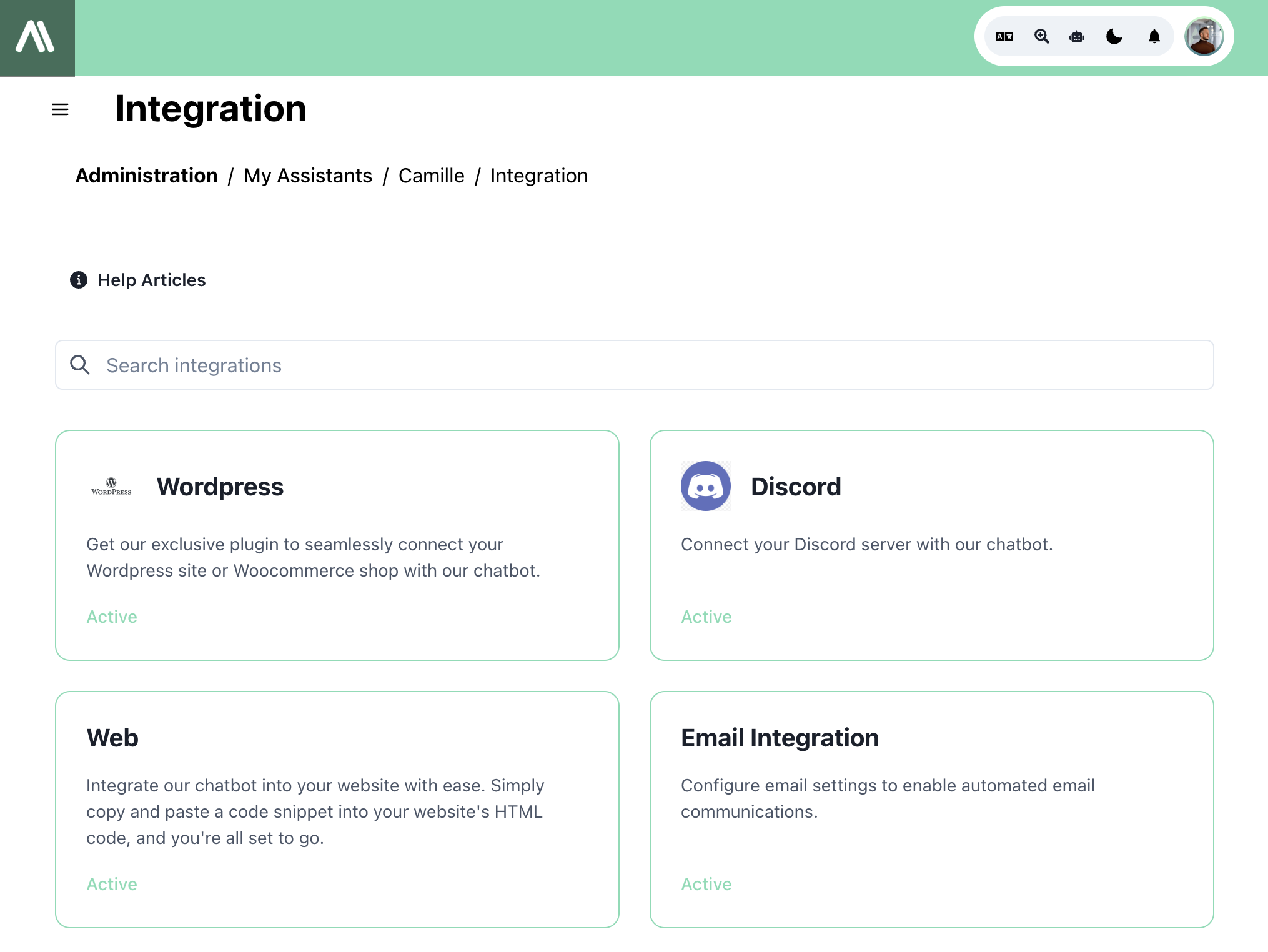Image resolution: width=1268 pixels, height=952 pixels.
Task: Click the Search integrations input field
Action: tap(634, 364)
